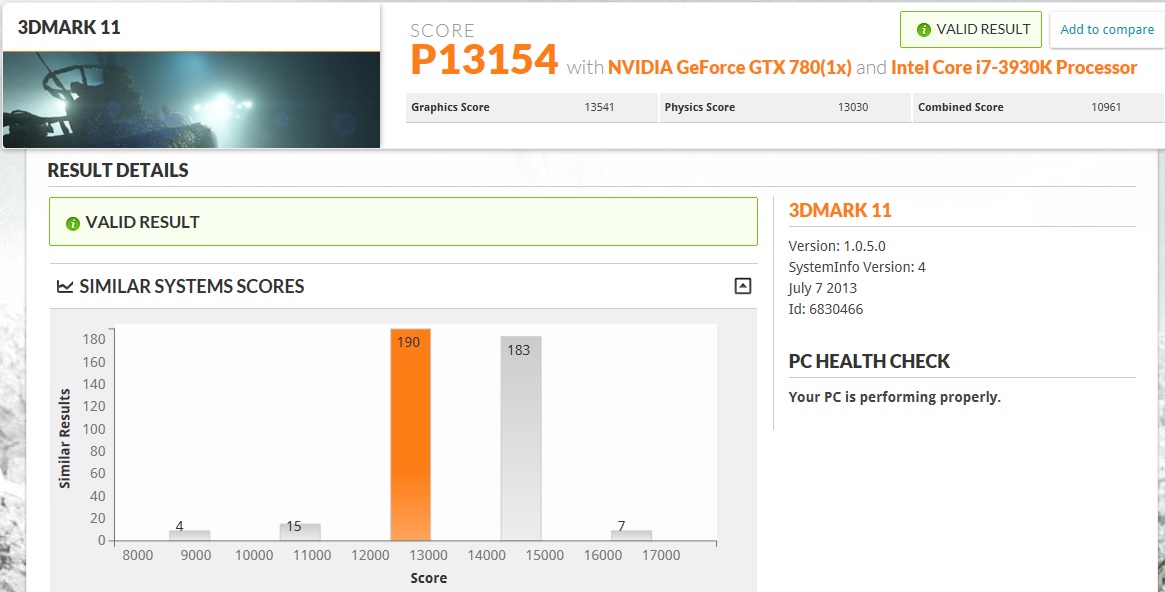Image resolution: width=1165 pixels, height=592 pixels.
Task: Click the Physics Score label
Action: (699, 107)
